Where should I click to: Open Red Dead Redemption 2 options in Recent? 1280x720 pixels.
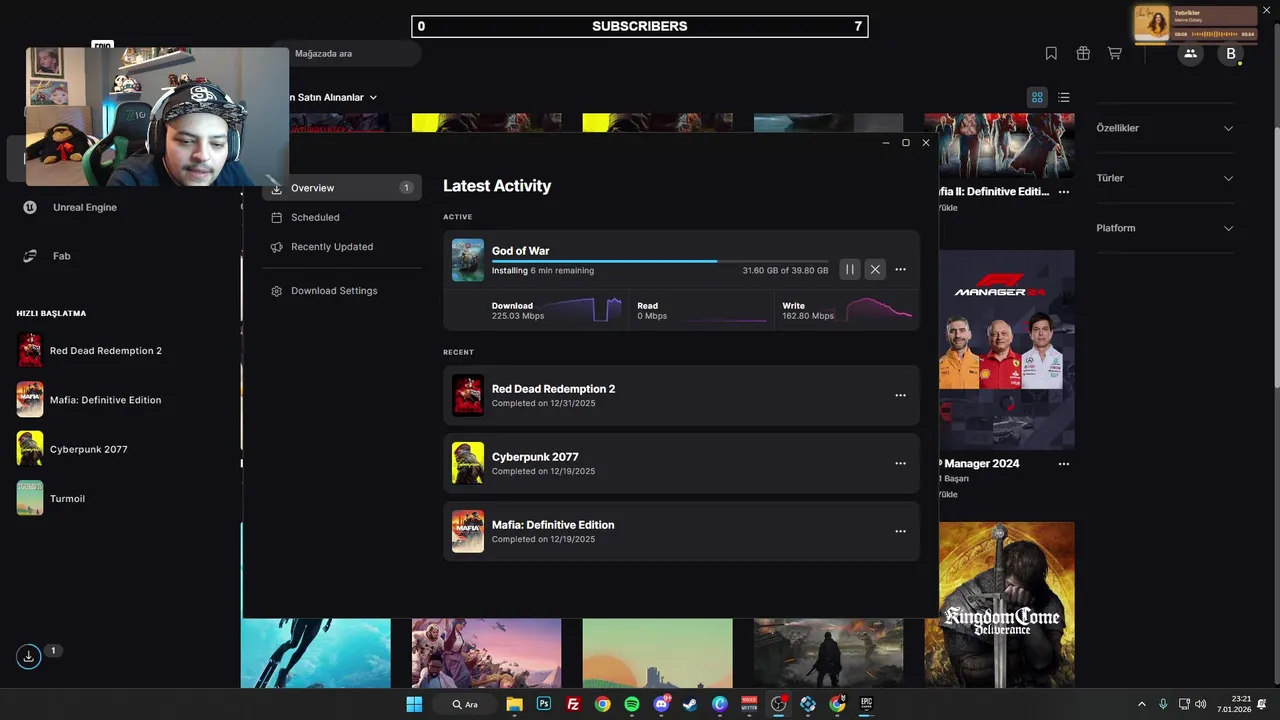tap(900, 395)
